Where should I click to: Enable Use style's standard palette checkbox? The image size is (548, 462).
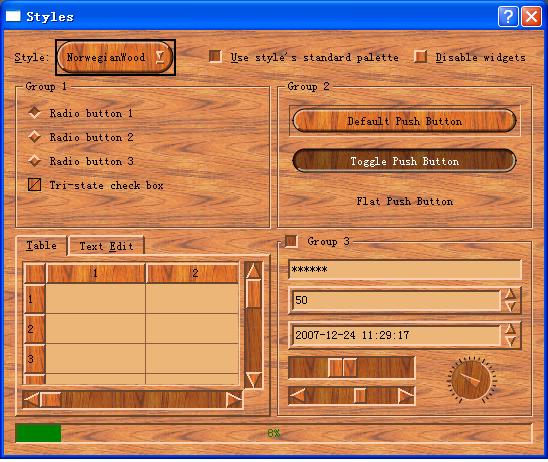click(215, 56)
